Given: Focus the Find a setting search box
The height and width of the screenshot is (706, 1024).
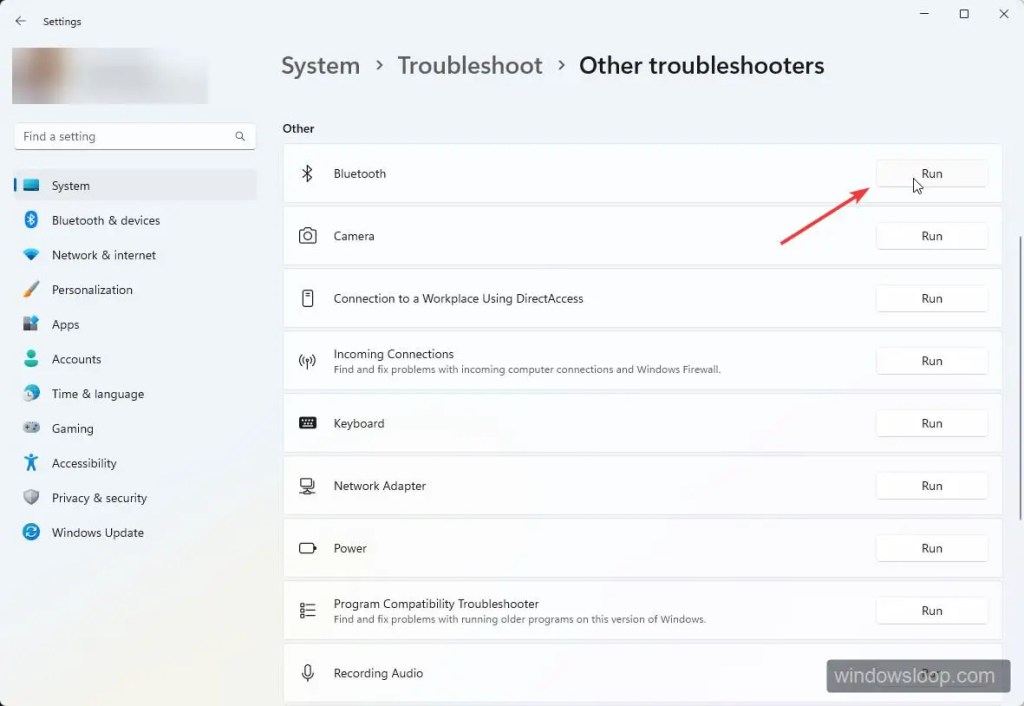Looking at the screenshot, I should coord(125,136).
